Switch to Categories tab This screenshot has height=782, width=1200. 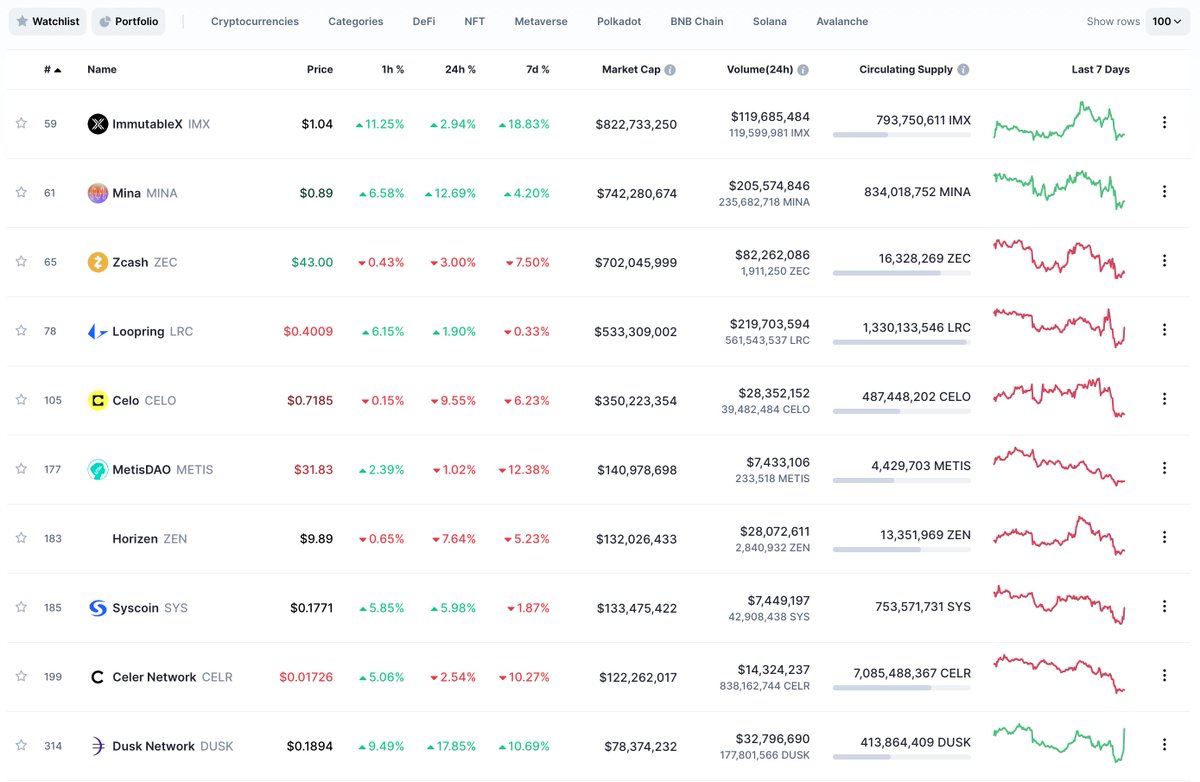pos(356,21)
